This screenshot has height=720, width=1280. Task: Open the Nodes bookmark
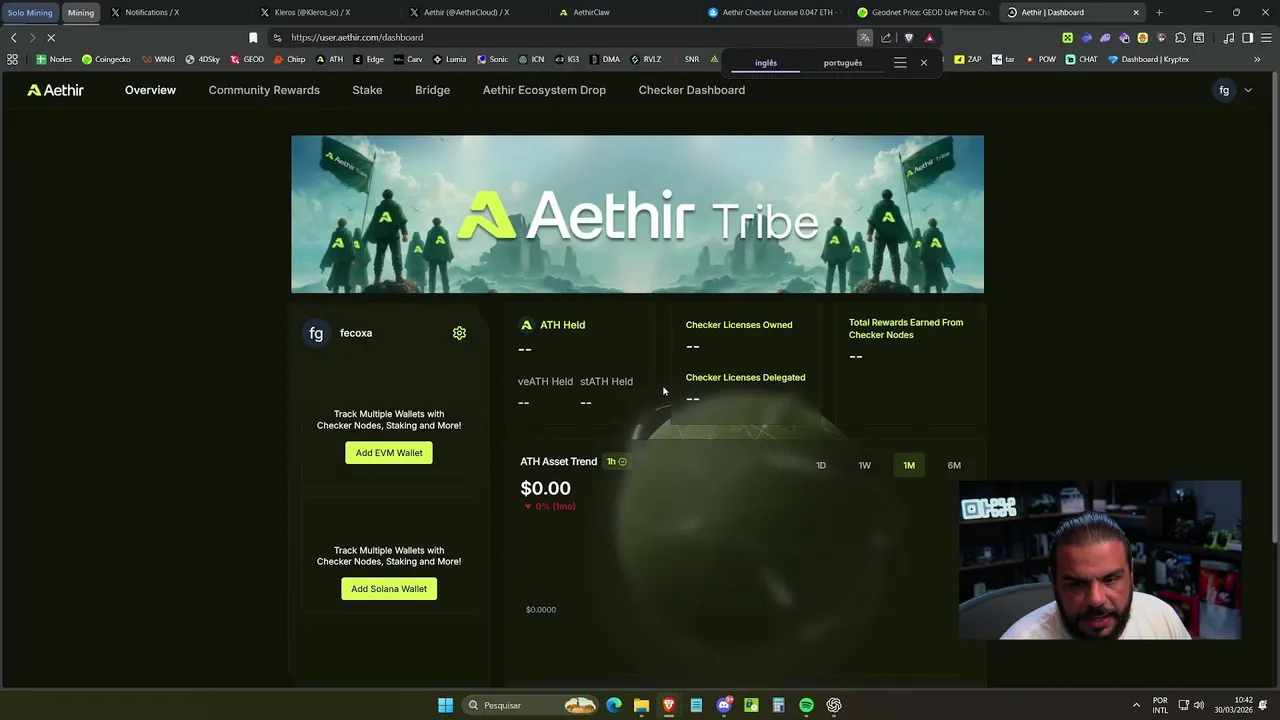[54, 59]
